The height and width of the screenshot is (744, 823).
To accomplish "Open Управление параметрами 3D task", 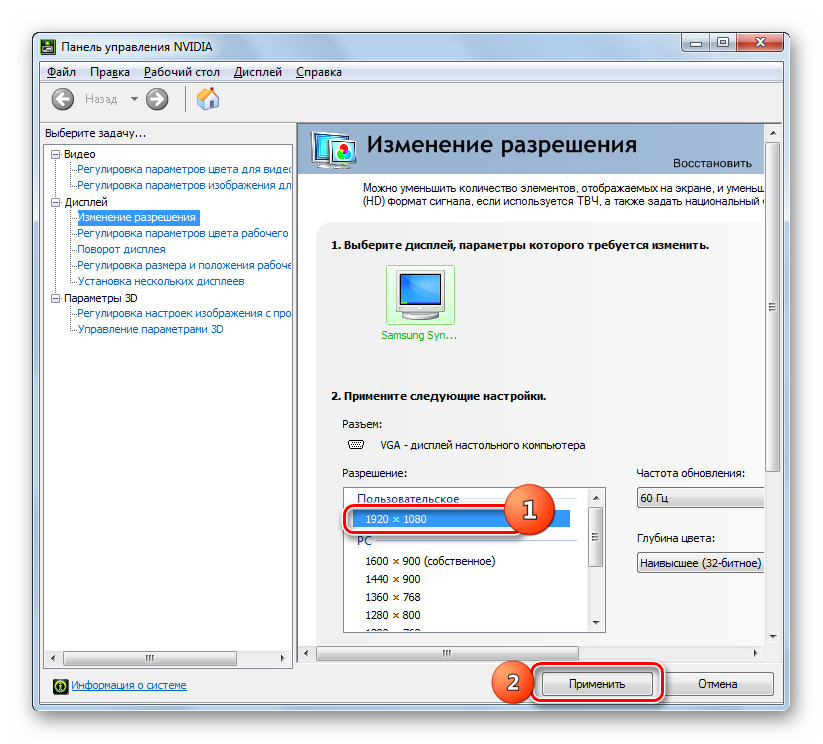I will pyautogui.click(x=151, y=329).
